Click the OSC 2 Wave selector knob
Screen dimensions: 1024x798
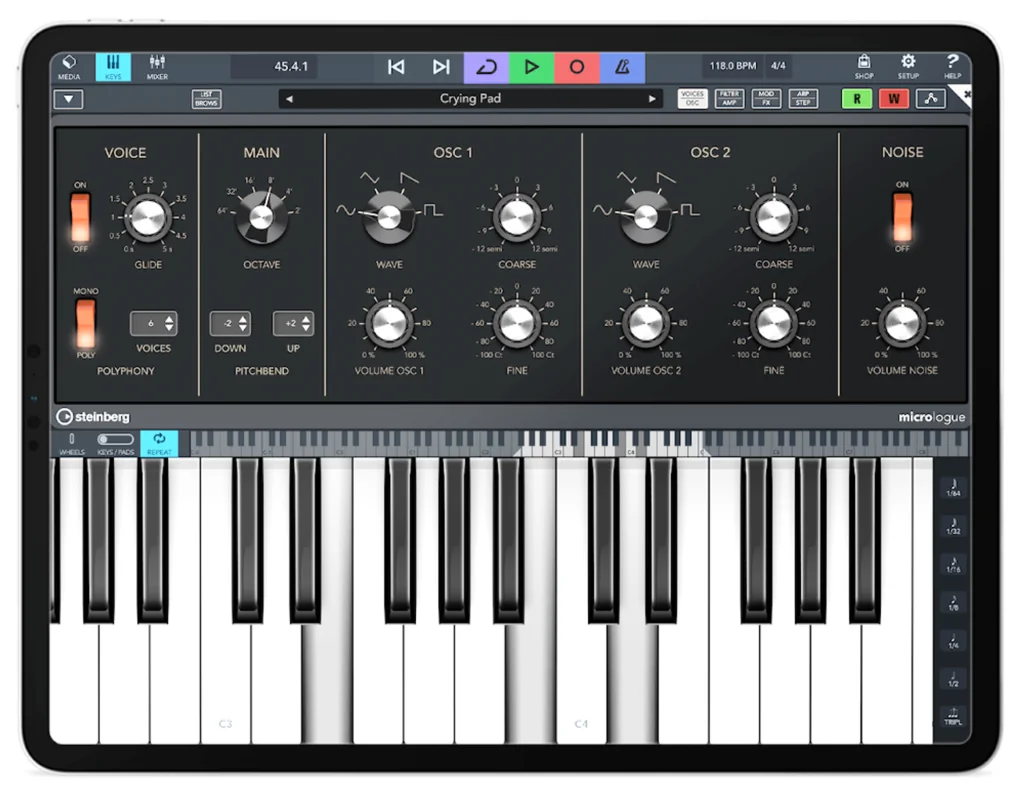tap(646, 217)
